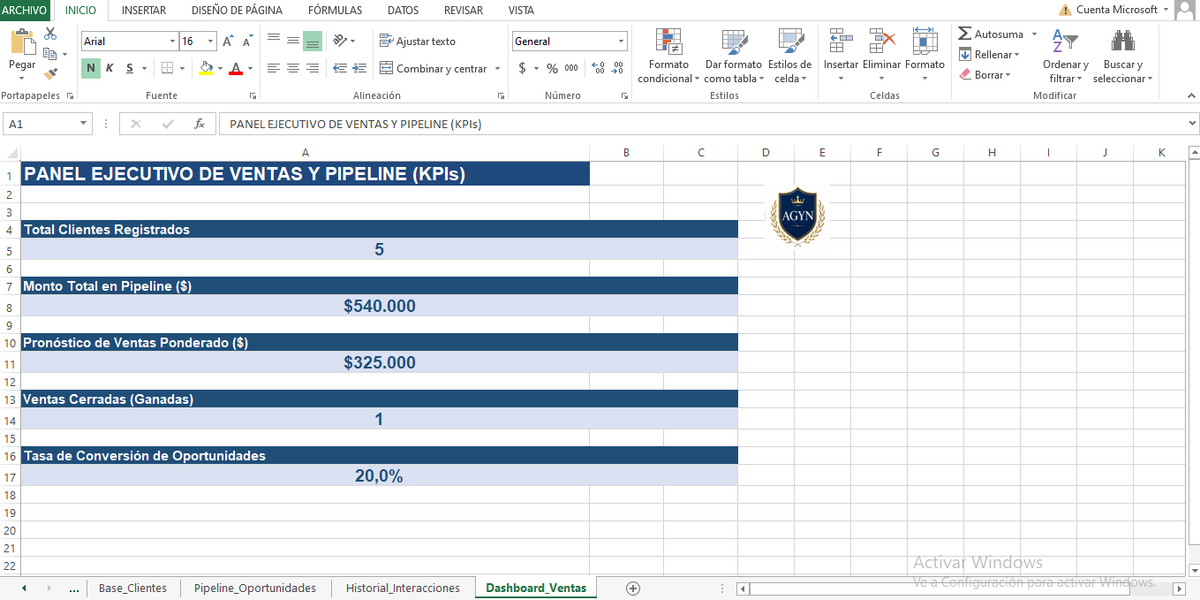The height and width of the screenshot is (600, 1200).
Task: Click the Borrar clear button
Action: [985, 75]
